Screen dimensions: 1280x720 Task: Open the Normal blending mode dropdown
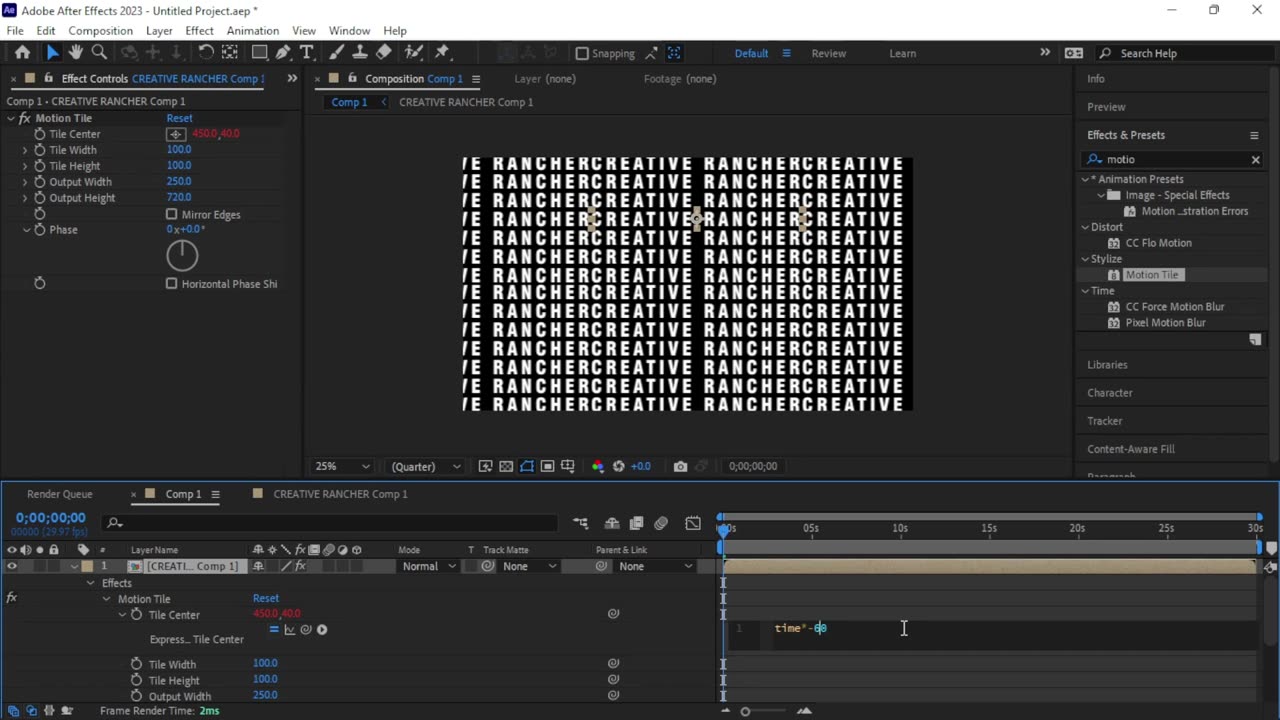[x=428, y=566]
